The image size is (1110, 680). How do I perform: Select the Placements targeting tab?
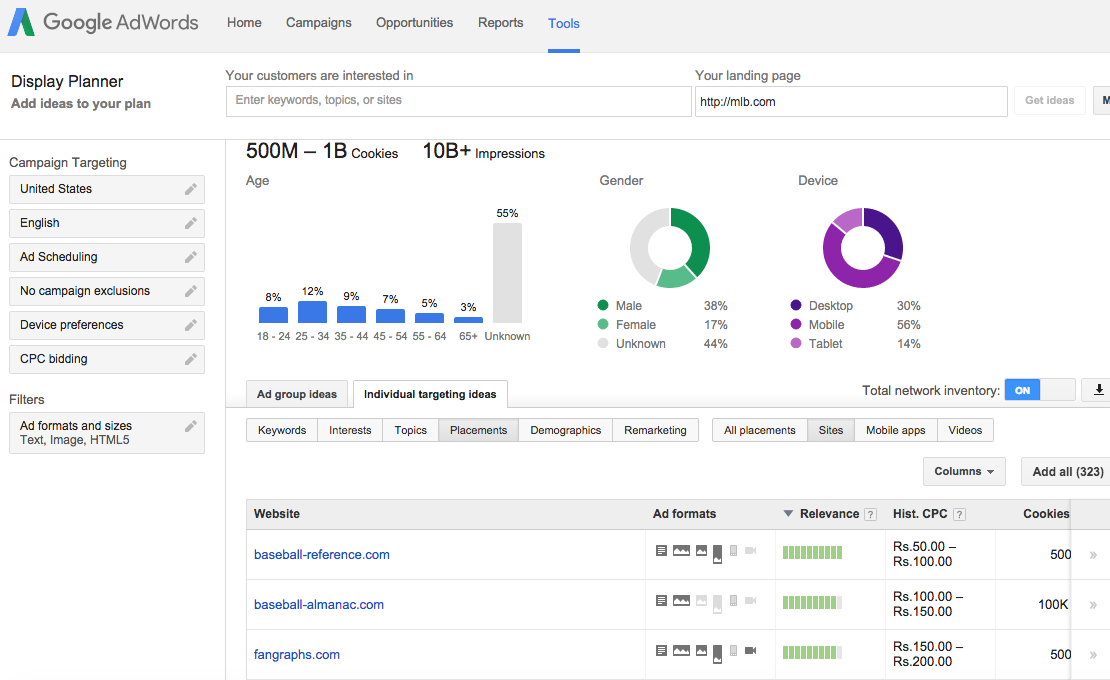pos(479,430)
